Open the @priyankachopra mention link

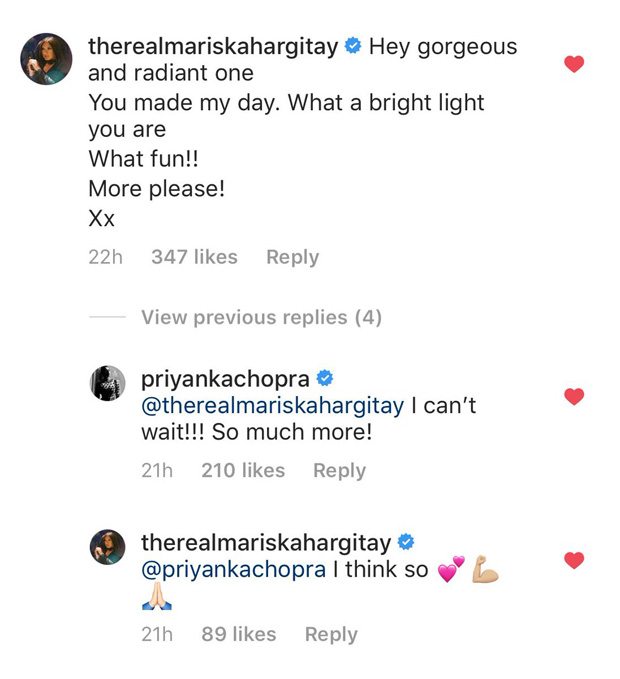(x=234, y=570)
